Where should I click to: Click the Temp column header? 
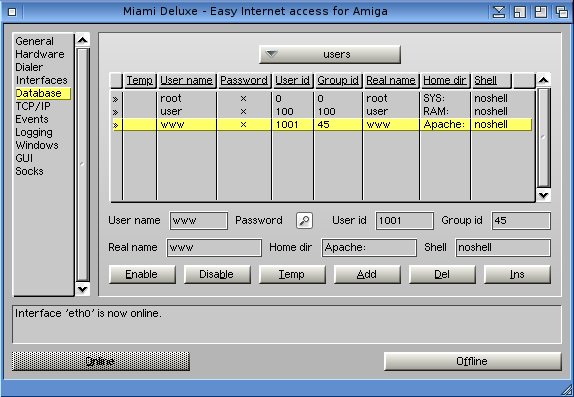pos(139,80)
